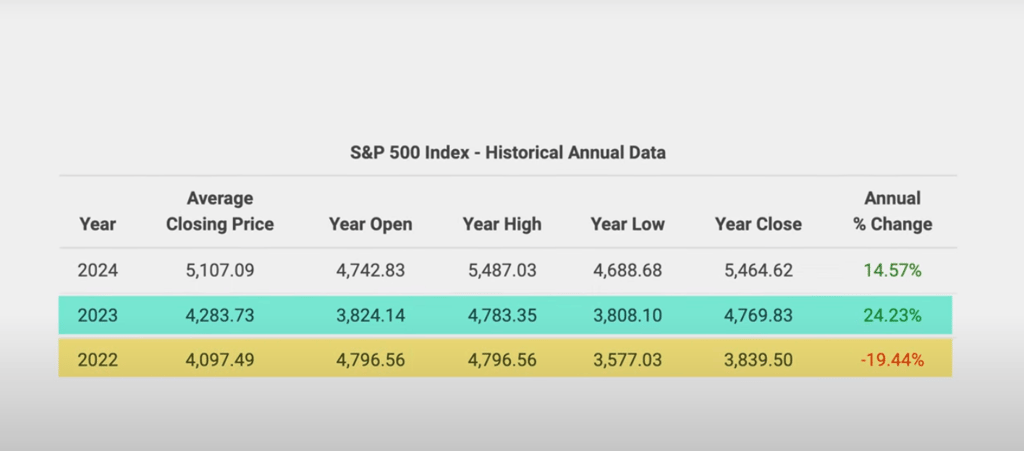Click the Year High column header
The height and width of the screenshot is (451, 1024).
click(502, 224)
